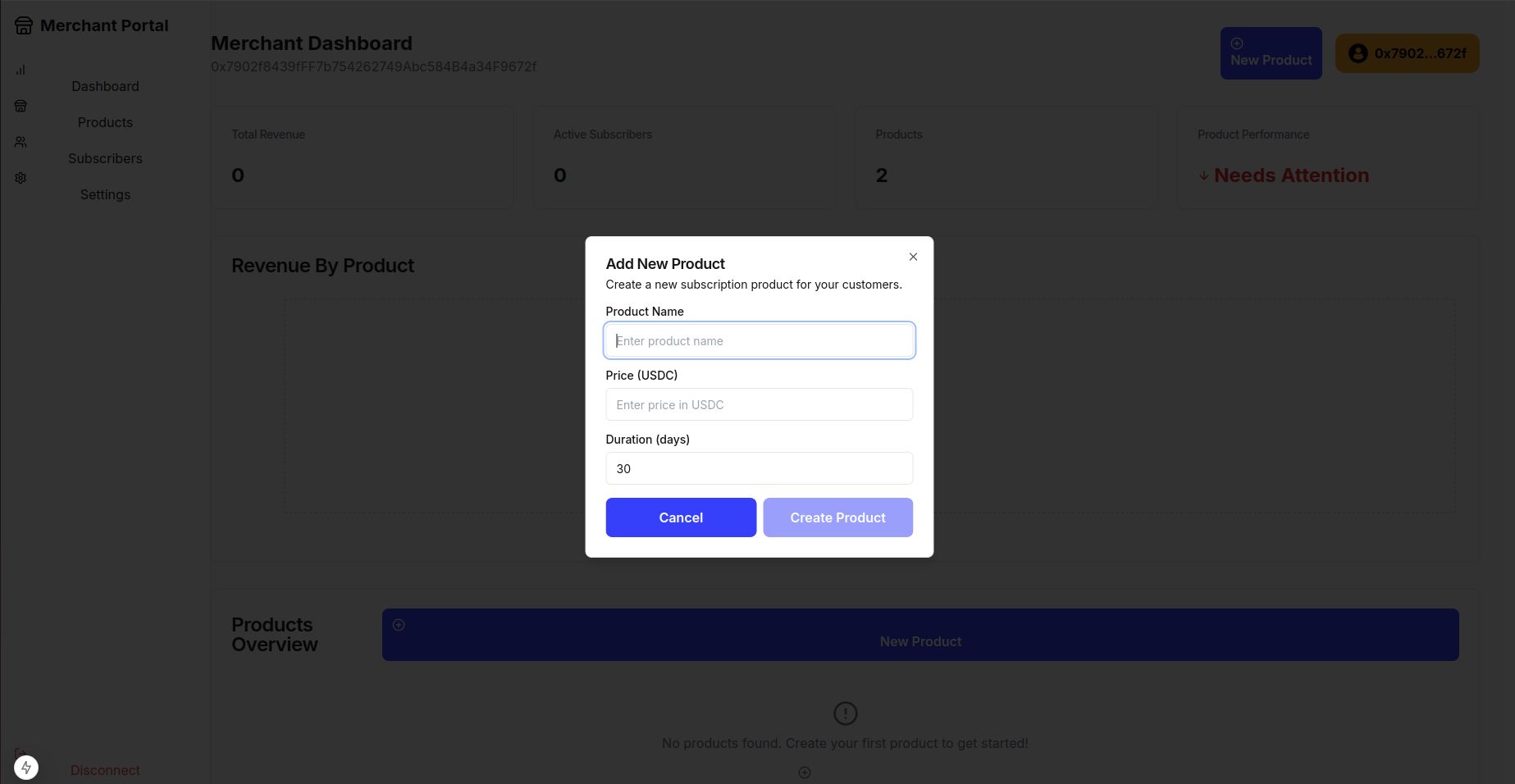Click the Total Revenue card label
1515x784 pixels.
point(268,134)
